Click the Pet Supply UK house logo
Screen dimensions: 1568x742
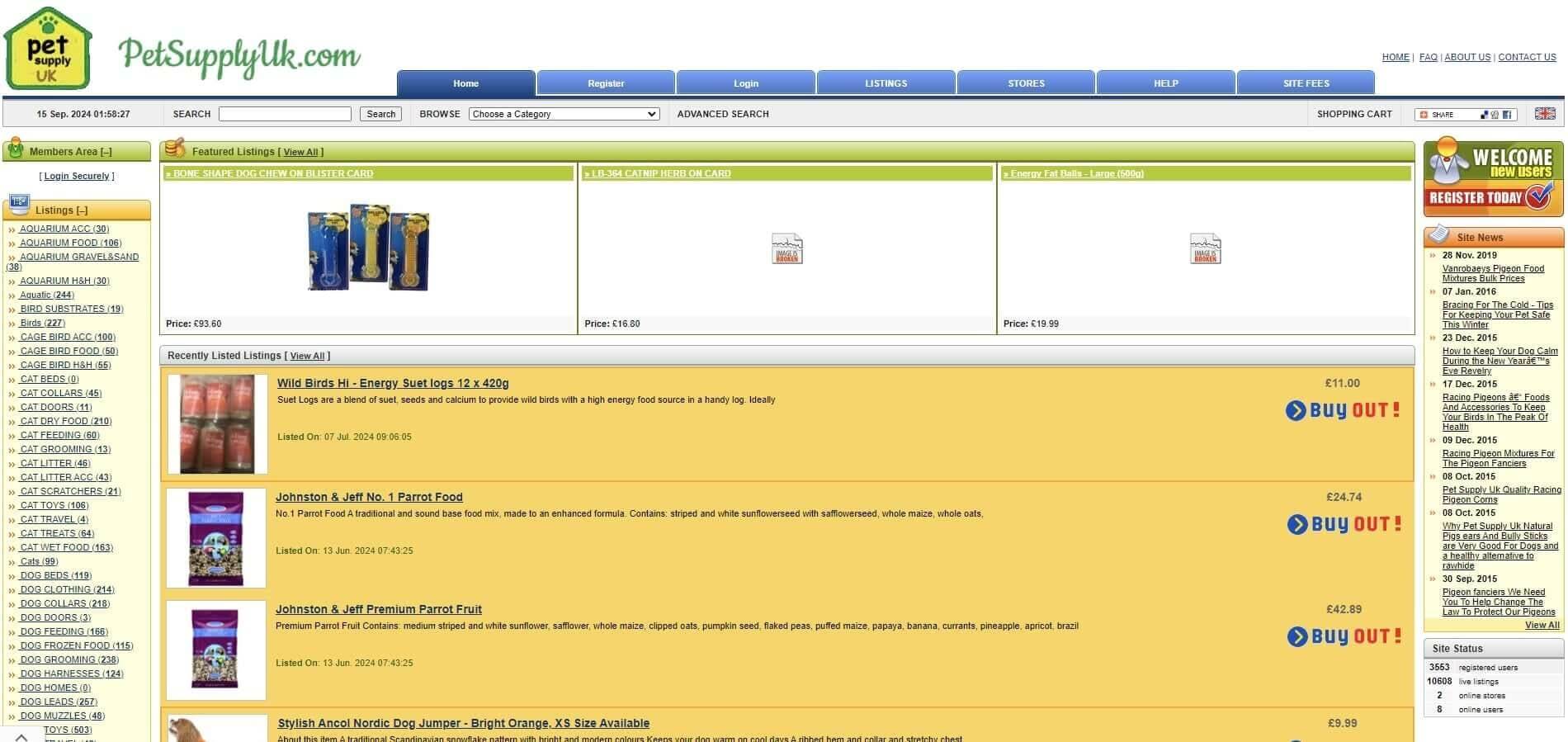click(47, 49)
